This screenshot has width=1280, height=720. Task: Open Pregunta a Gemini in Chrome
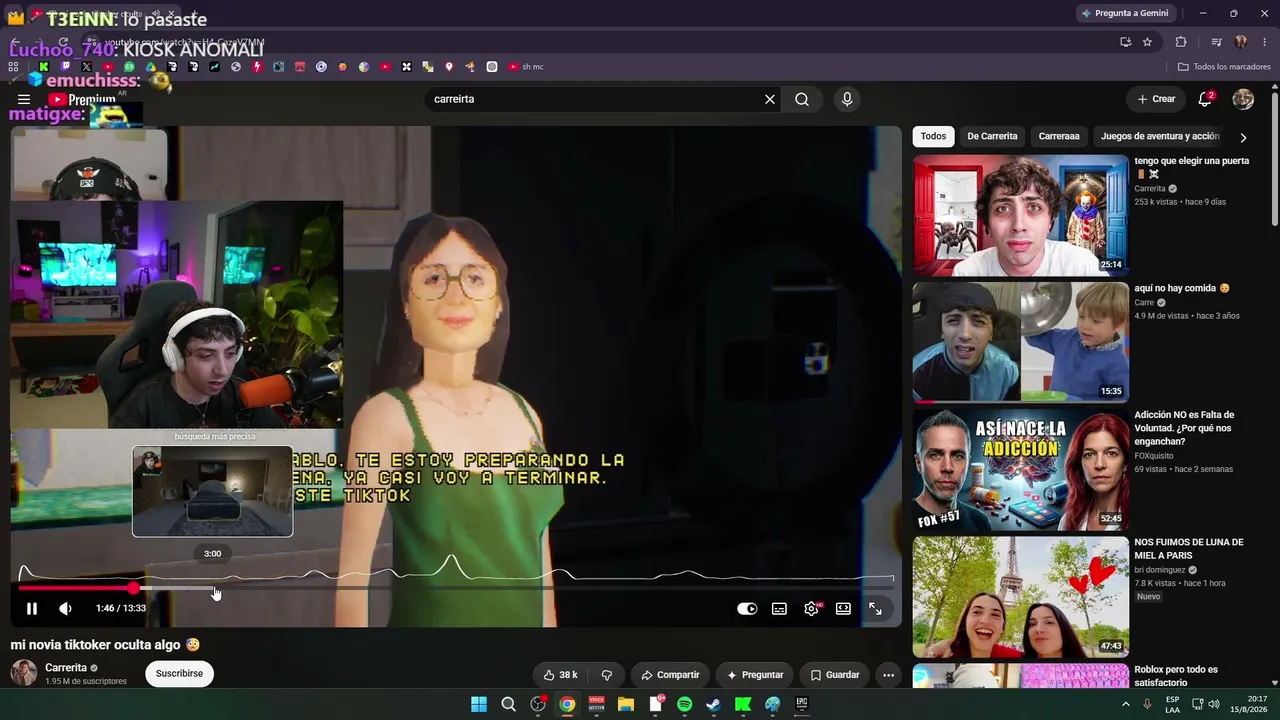1125,13
